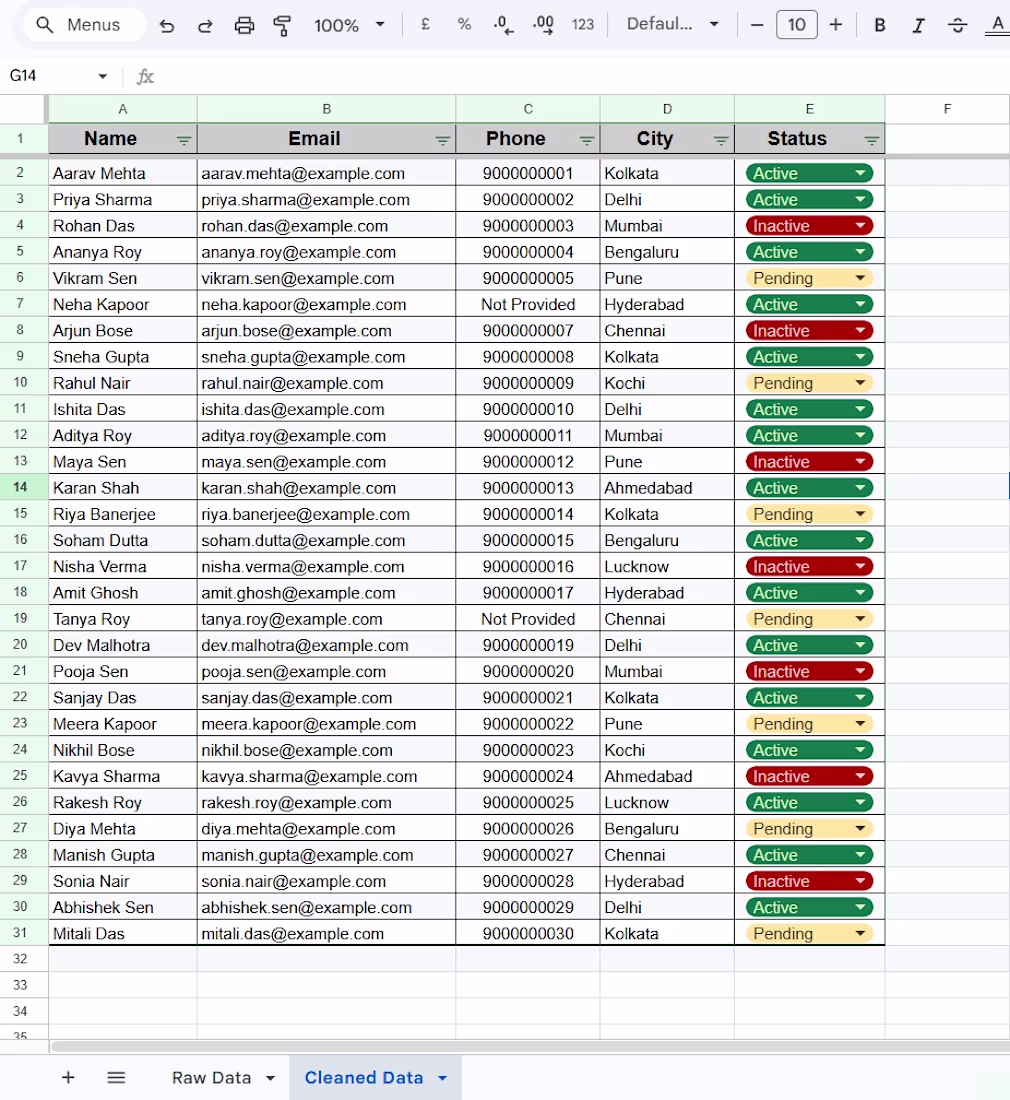Viewport: 1010px width, 1100px height.
Task: Open the Name column filter icon
Action: (x=184, y=140)
